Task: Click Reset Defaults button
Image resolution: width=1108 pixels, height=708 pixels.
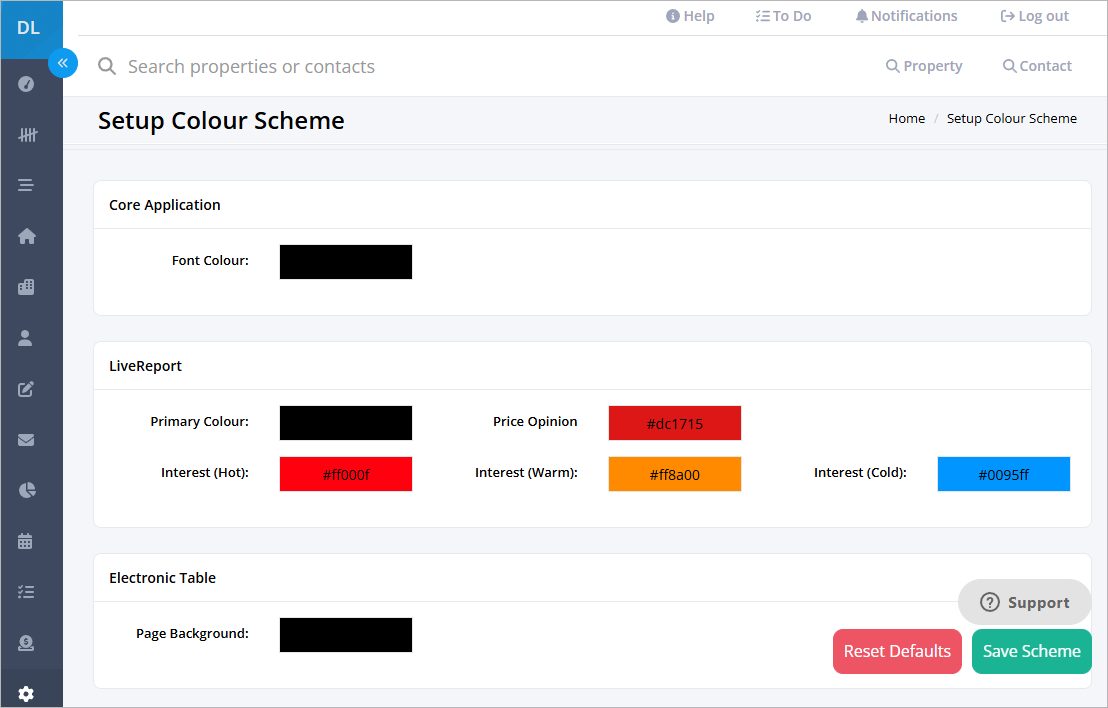Action: pos(897,651)
